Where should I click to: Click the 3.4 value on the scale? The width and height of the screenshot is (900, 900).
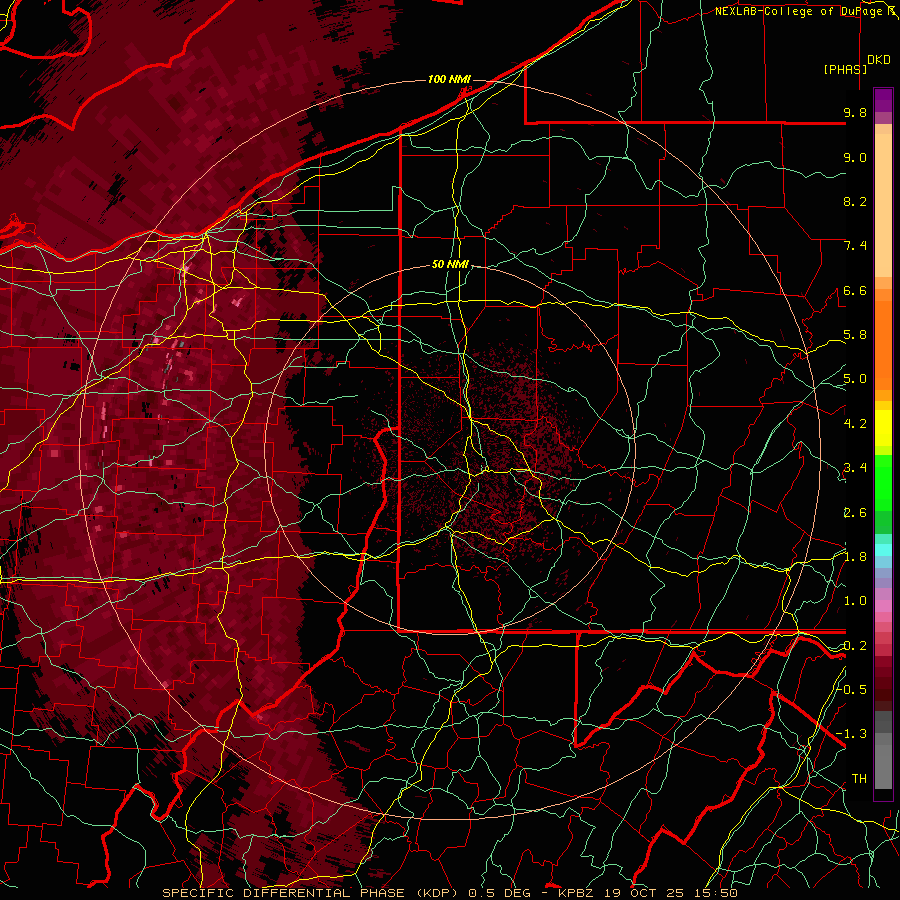click(855, 468)
